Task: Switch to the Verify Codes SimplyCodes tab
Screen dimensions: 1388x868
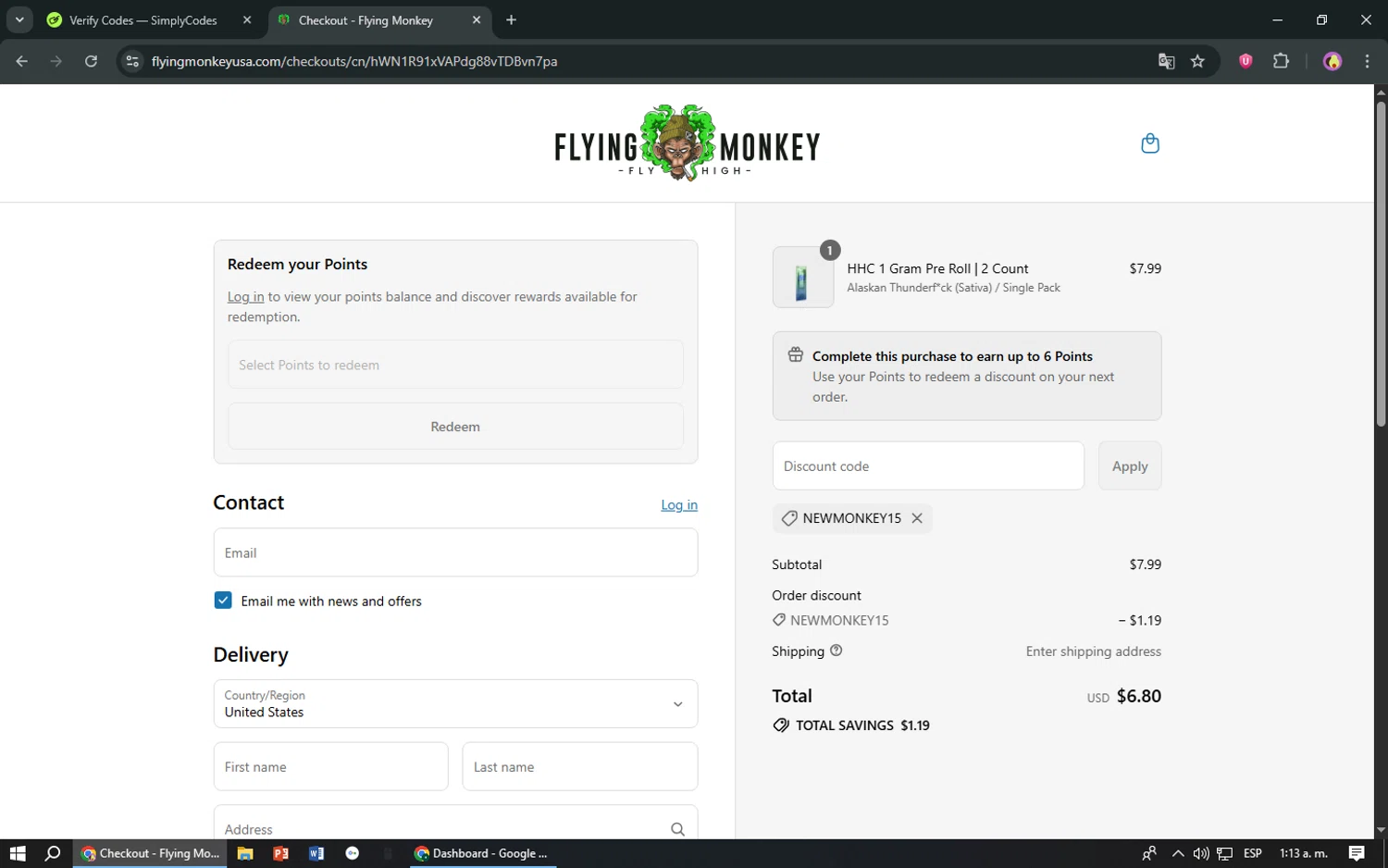Action: click(143, 20)
